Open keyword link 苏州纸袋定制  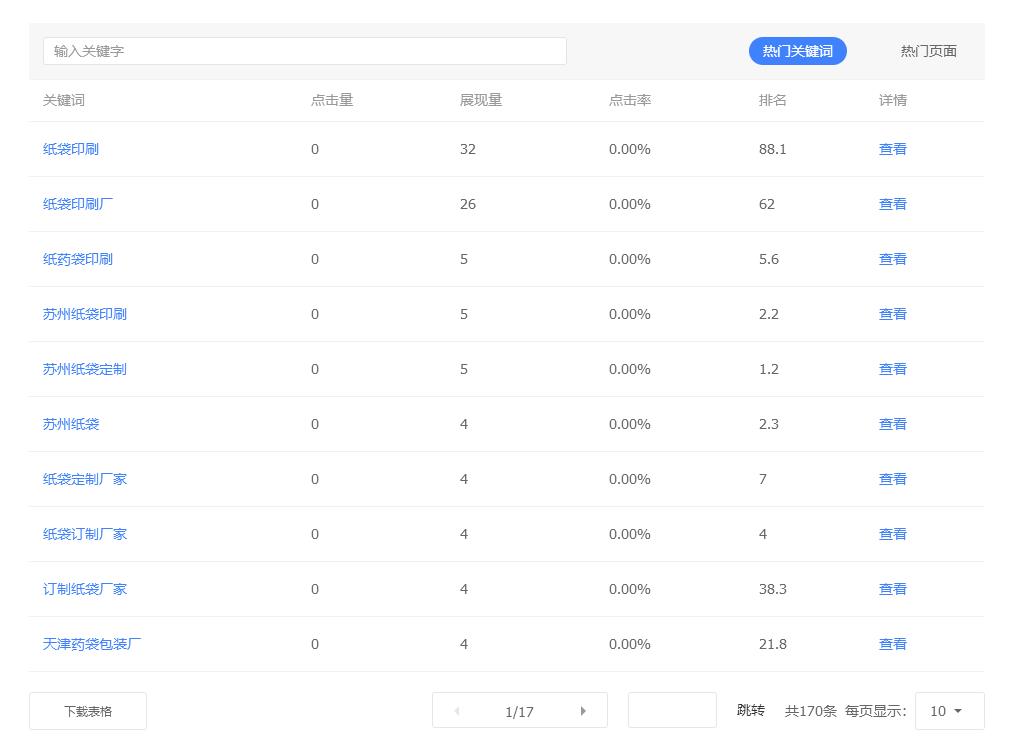click(x=85, y=369)
